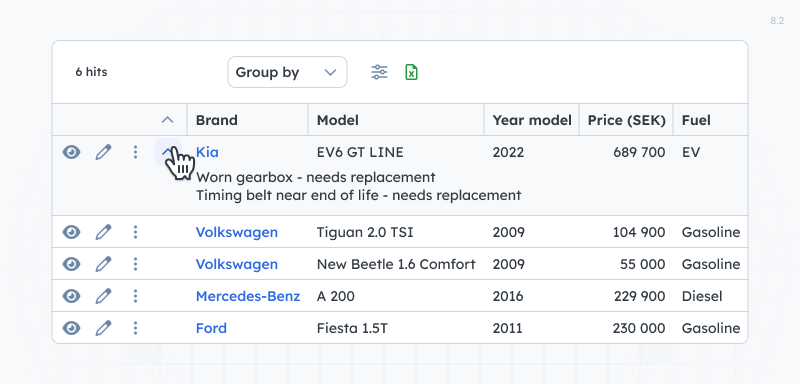Viewport: 800px width, 384px height.
Task: Open kebab menu on Ford Fiesta row
Action: click(135, 328)
